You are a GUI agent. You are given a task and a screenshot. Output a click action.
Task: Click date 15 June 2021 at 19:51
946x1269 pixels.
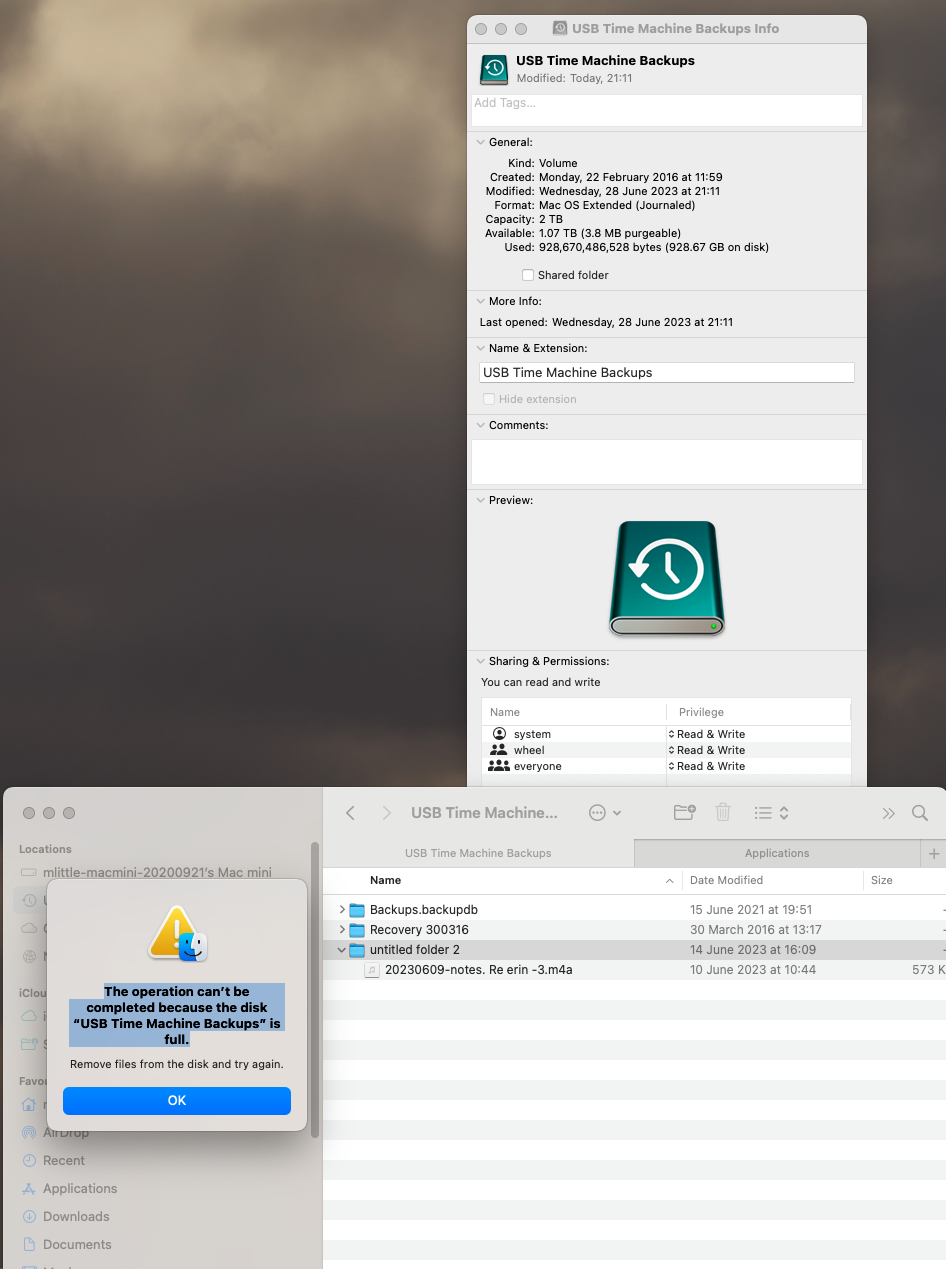(751, 910)
